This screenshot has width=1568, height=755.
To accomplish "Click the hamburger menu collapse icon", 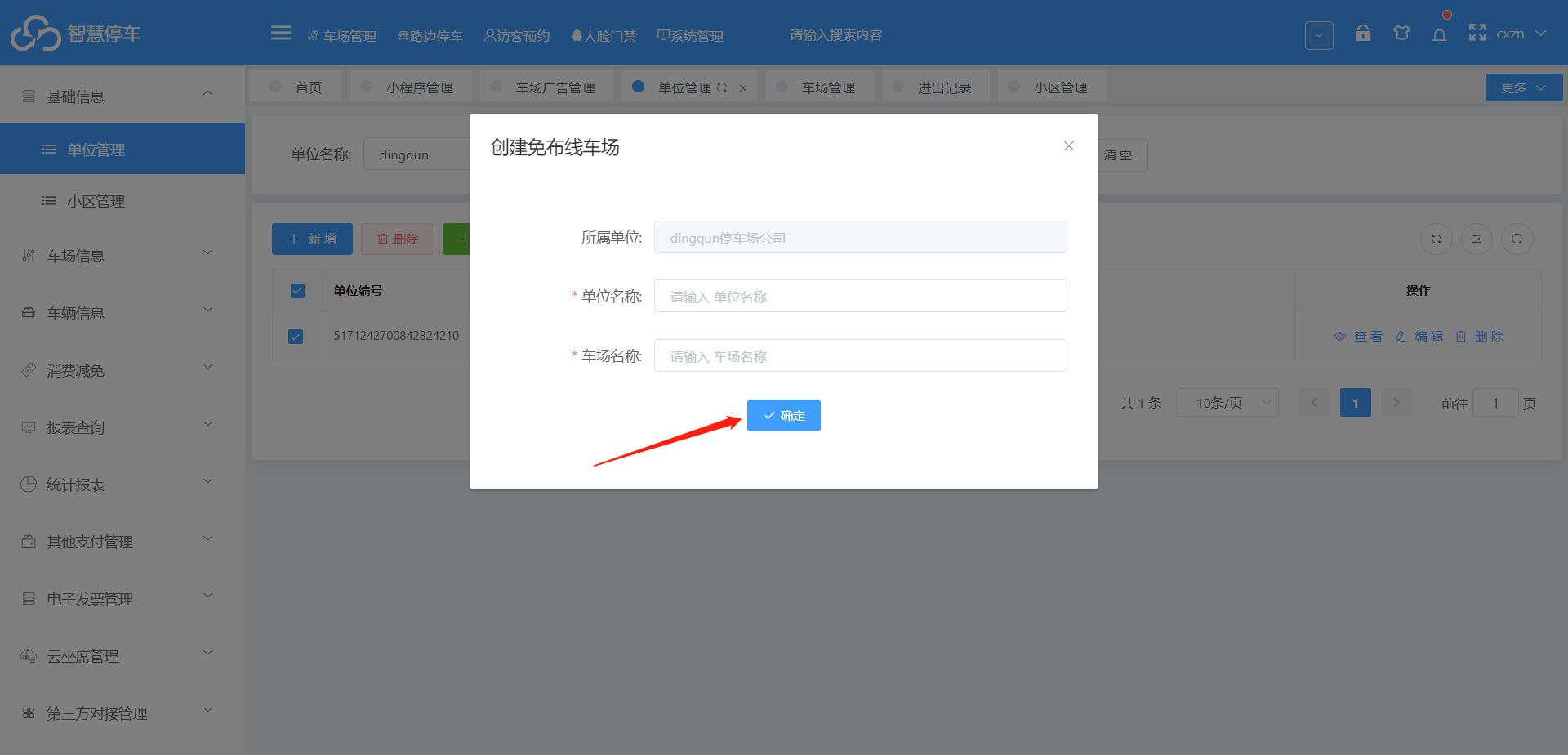I will coord(281,33).
